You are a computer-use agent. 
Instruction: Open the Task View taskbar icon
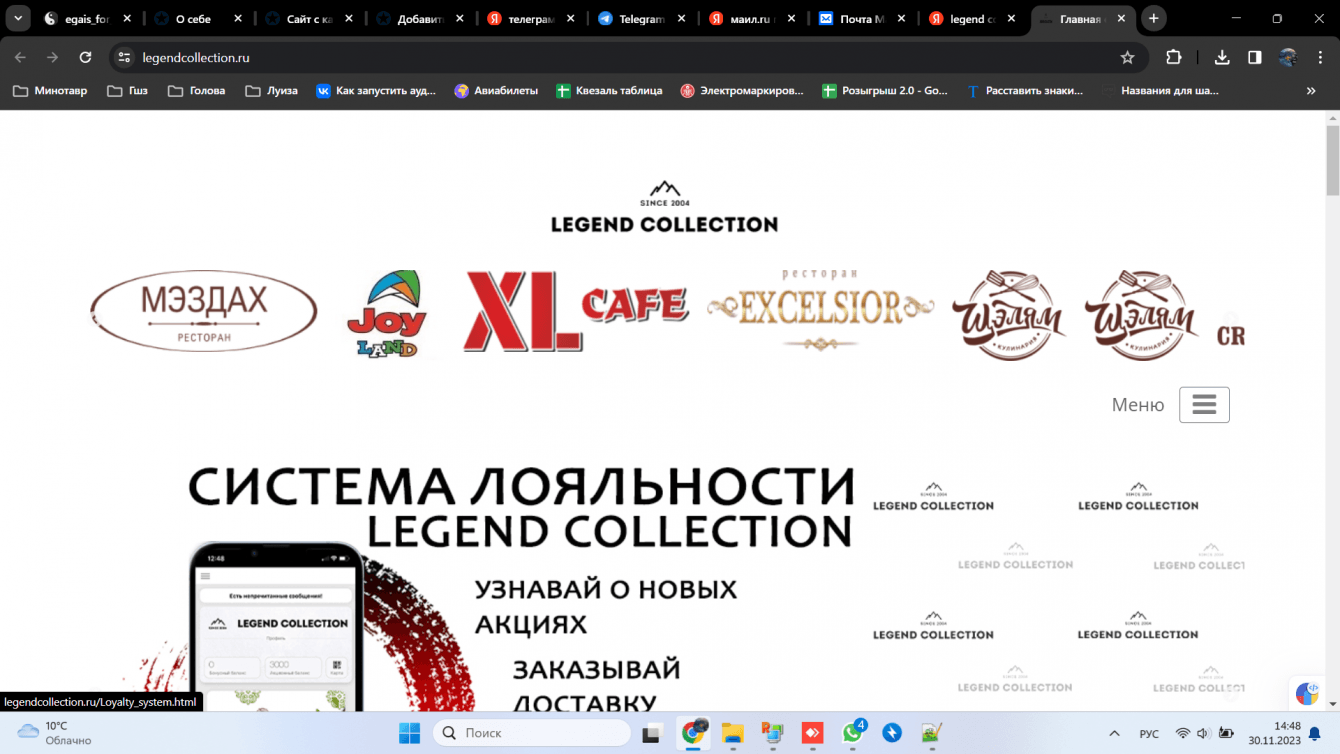tap(652, 733)
